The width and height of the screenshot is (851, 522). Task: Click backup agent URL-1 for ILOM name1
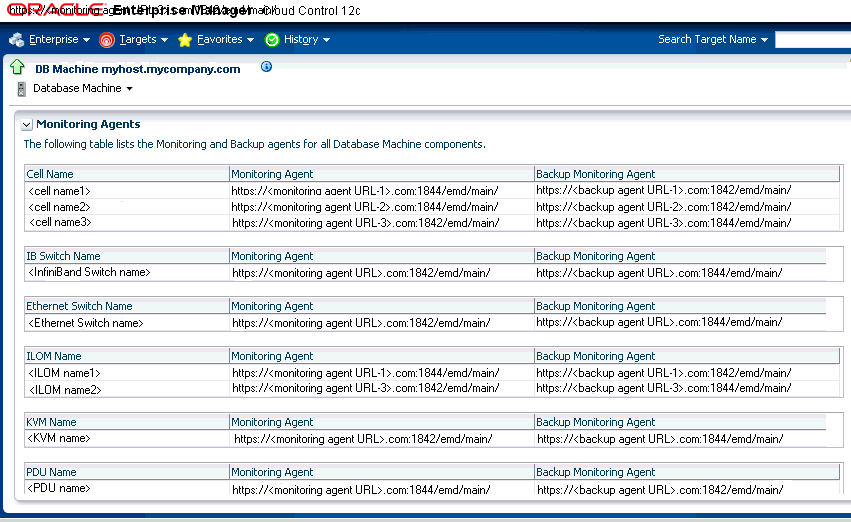tap(664, 373)
